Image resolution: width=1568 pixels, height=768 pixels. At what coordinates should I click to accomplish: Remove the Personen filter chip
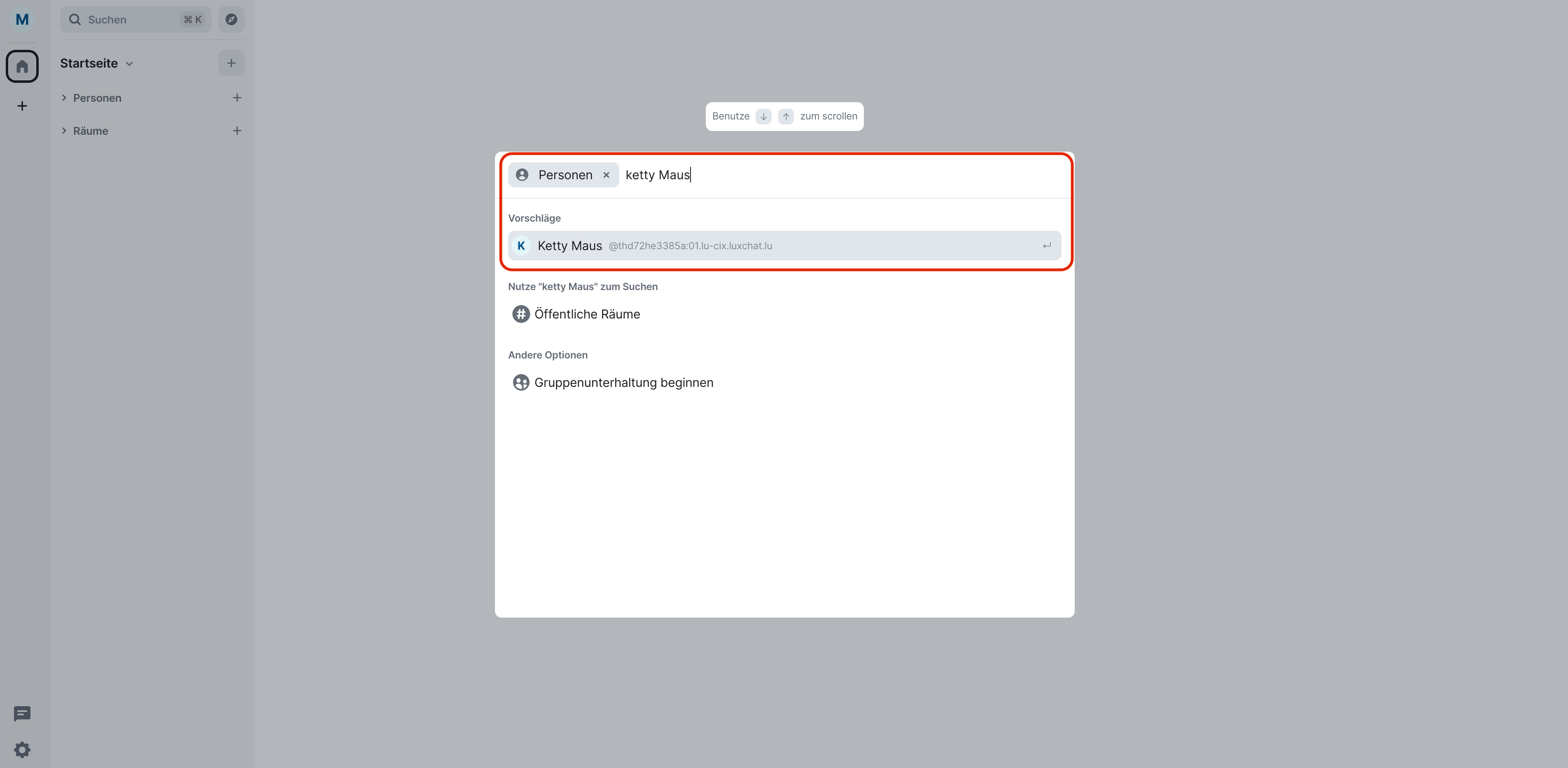(606, 175)
